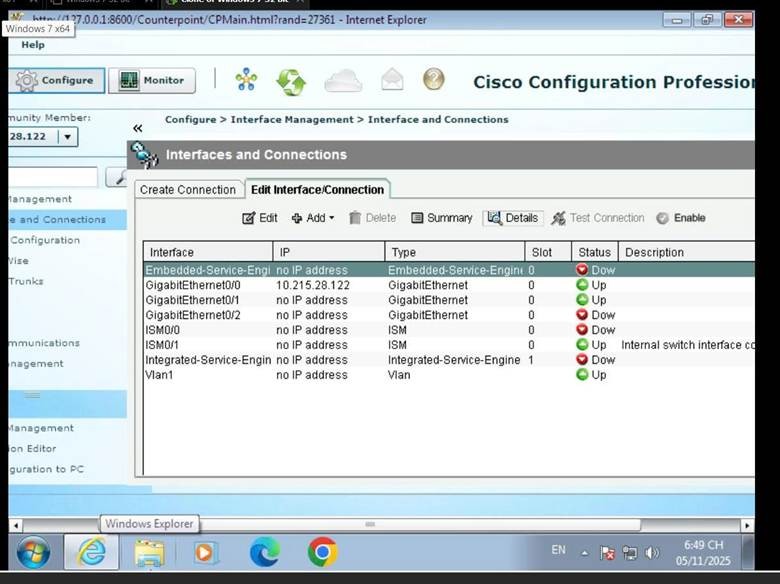Open interface Summary view
The height and width of the screenshot is (584, 780).
[x=440, y=218]
